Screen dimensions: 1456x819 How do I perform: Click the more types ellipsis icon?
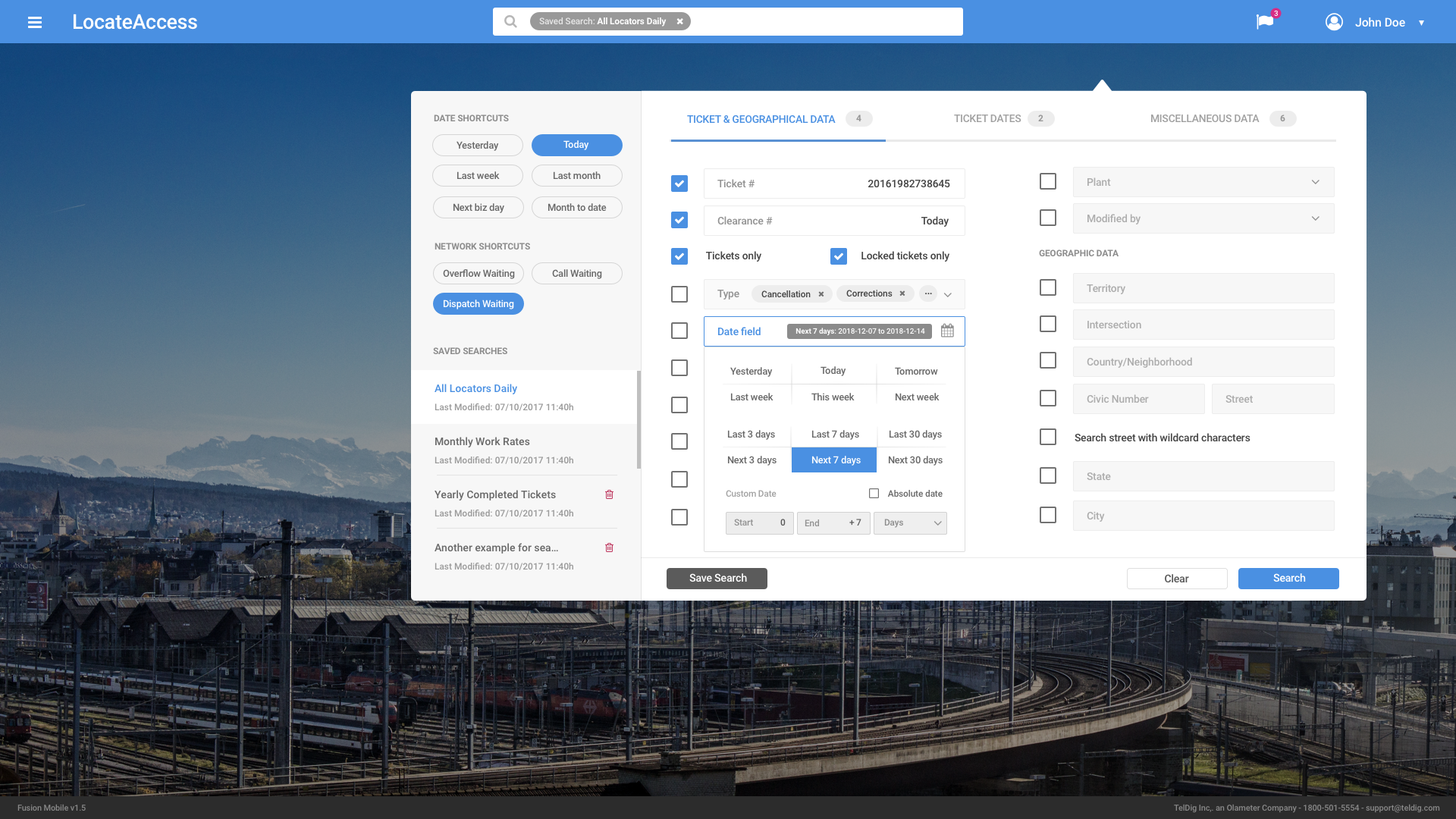point(928,293)
